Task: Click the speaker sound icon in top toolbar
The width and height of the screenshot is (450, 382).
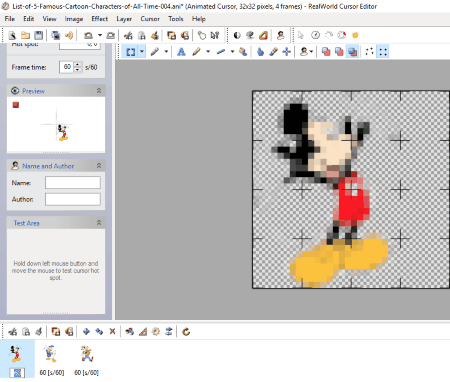Action: (69, 35)
